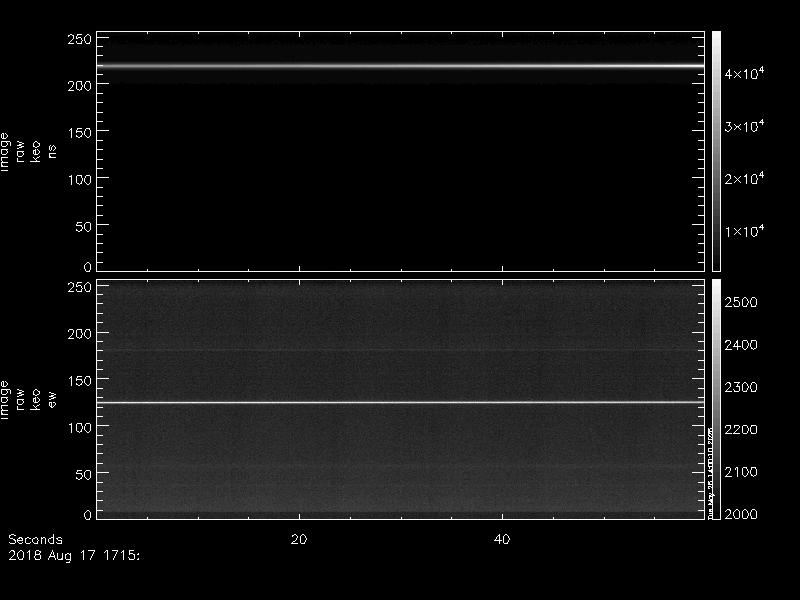Click the 0 tick label on ns keogram axis
Image resolution: width=800 pixels, height=600 pixels.
click(88, 266)
